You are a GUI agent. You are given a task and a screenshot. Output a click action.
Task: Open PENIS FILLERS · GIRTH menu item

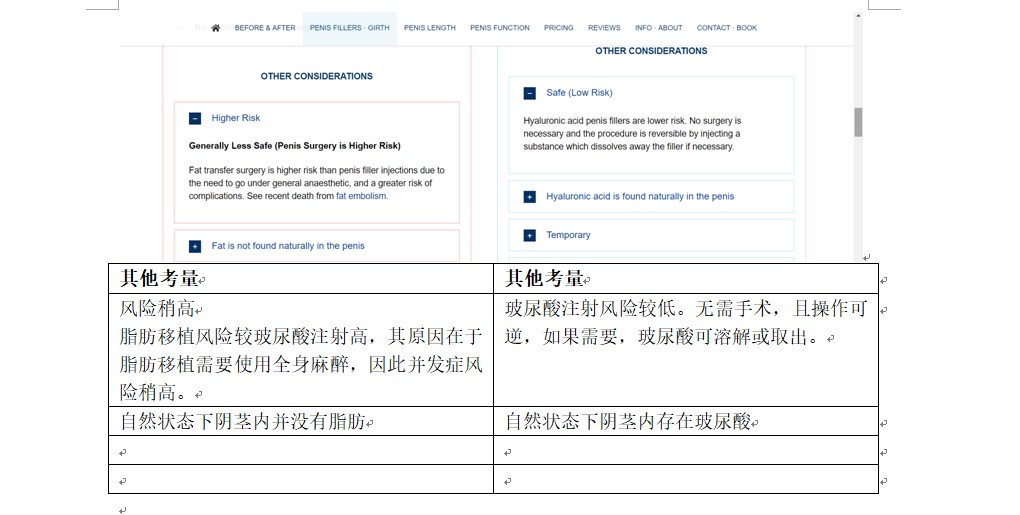[x=349, y=28]
